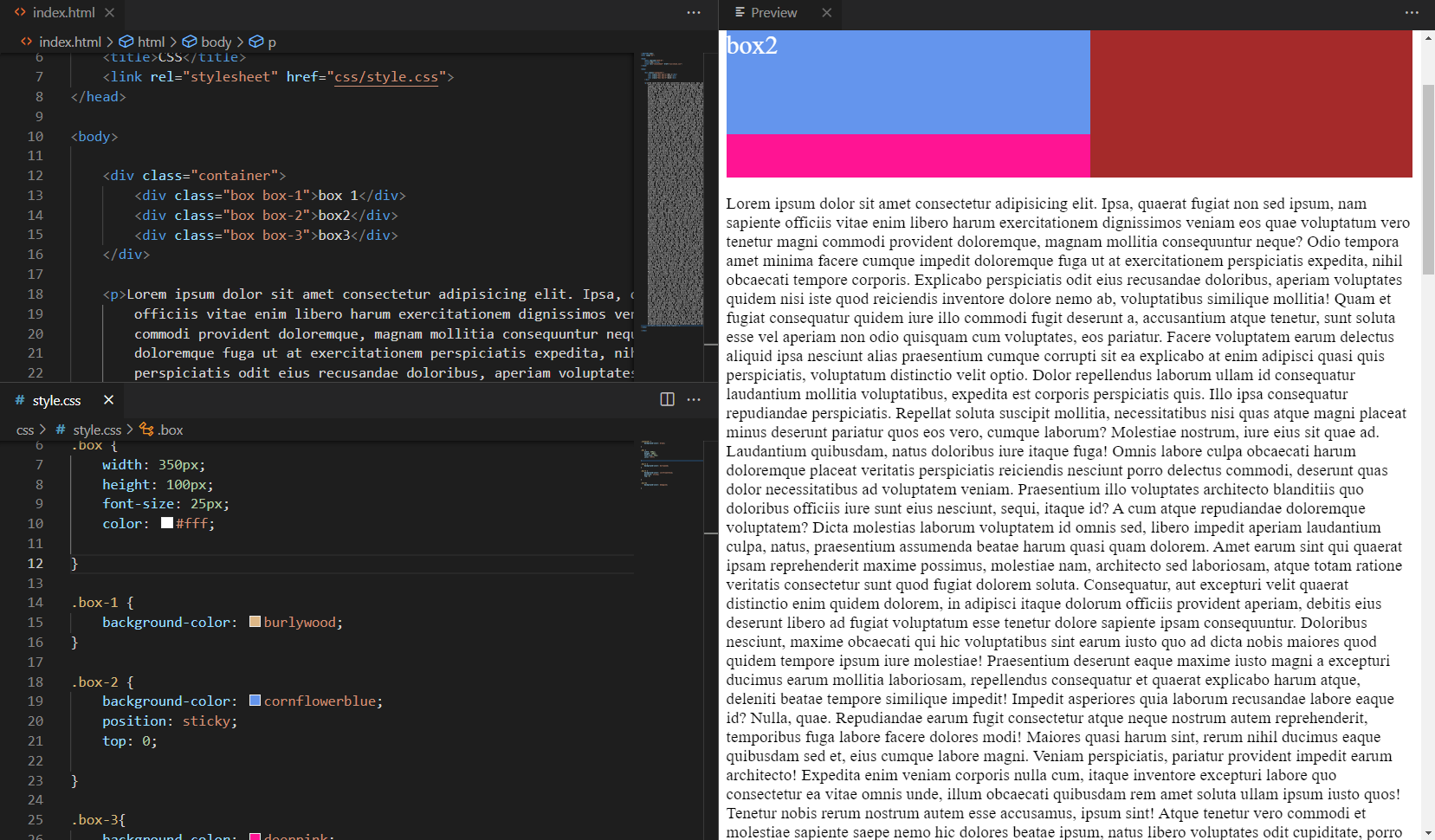
Task: Expand the body breadcrumb item
Action: (x=216, y=42)
